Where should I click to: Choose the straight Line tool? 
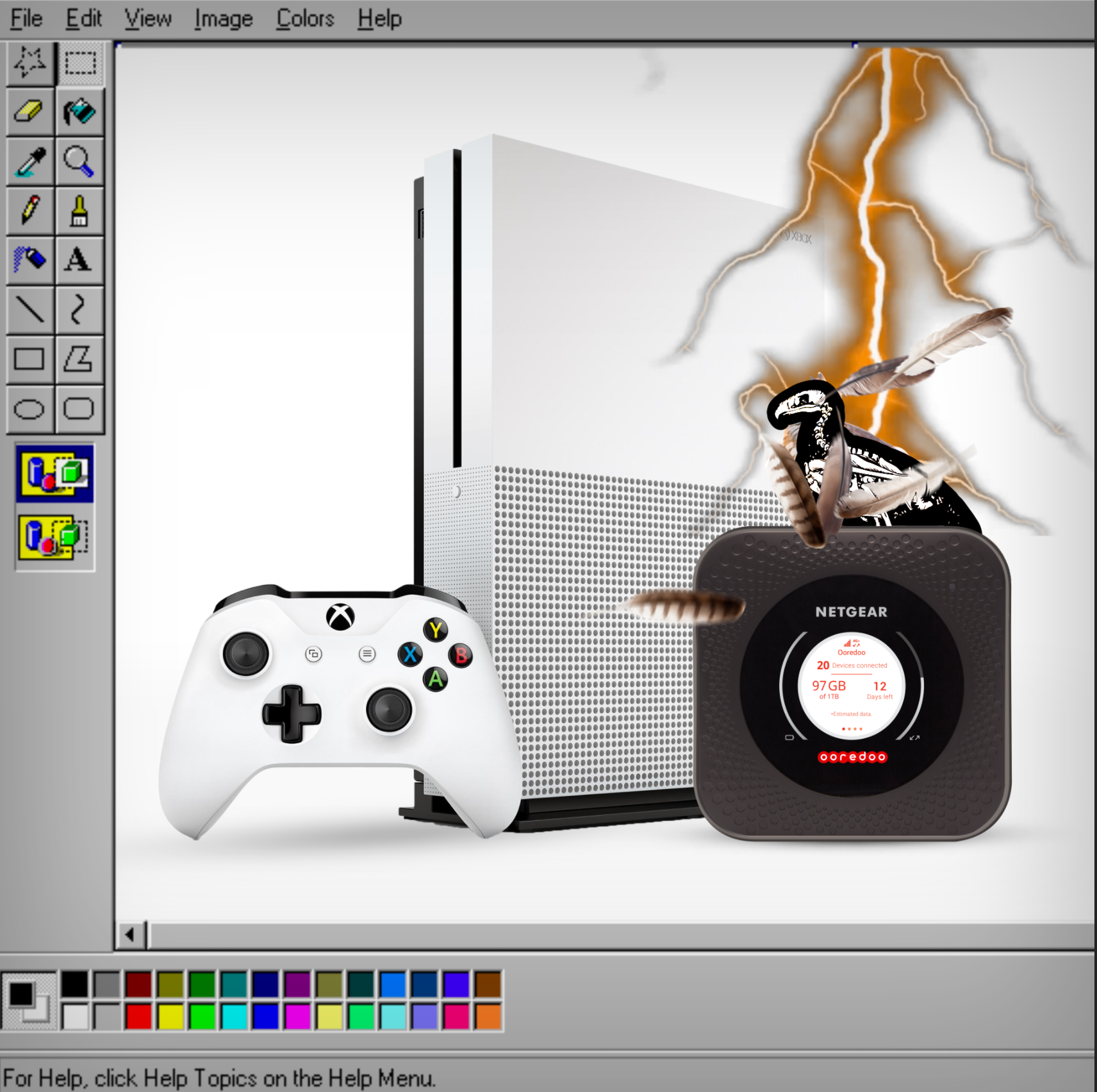[30, 310]
